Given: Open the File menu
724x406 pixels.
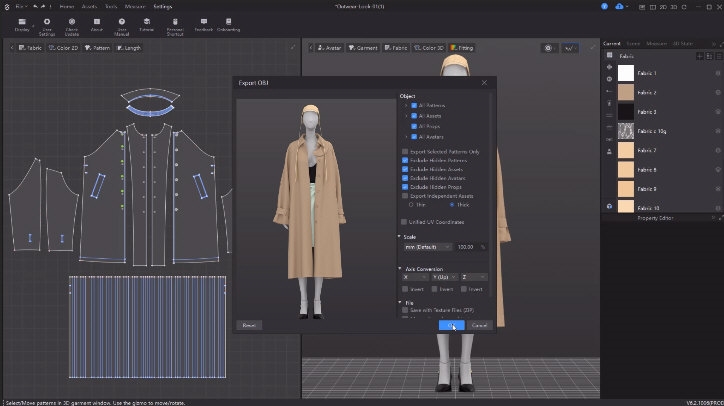Looking at the screenshot, I should [x=21, y=7].
